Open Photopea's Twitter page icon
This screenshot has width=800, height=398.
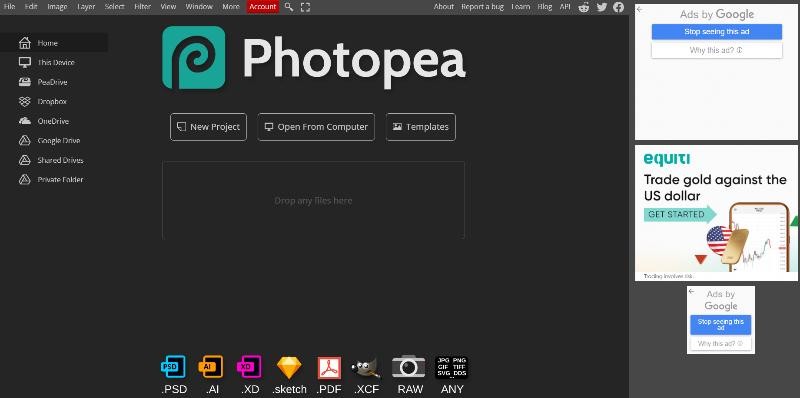pyautogui.click(x=602, y=7)
